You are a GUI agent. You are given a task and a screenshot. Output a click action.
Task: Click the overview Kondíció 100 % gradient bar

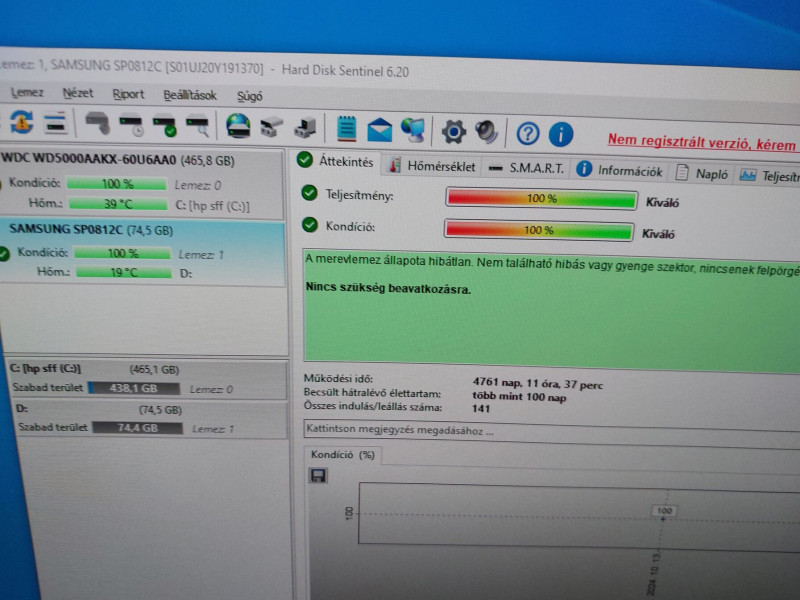[539, 230]
